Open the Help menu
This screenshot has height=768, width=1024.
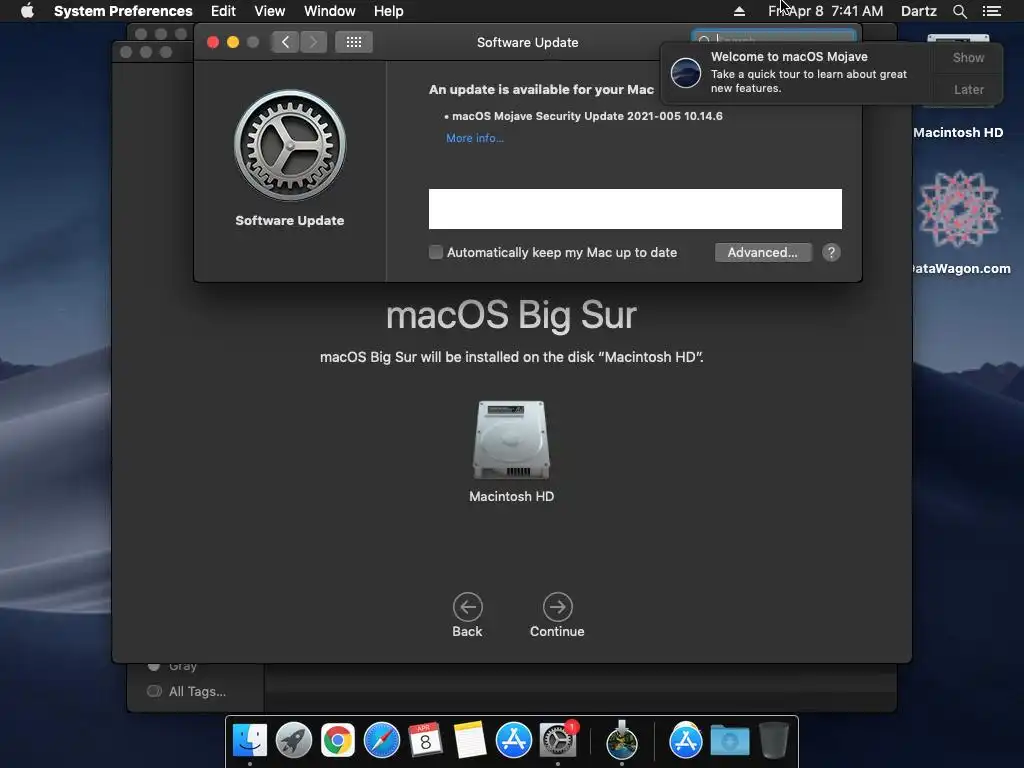point(389,11)
